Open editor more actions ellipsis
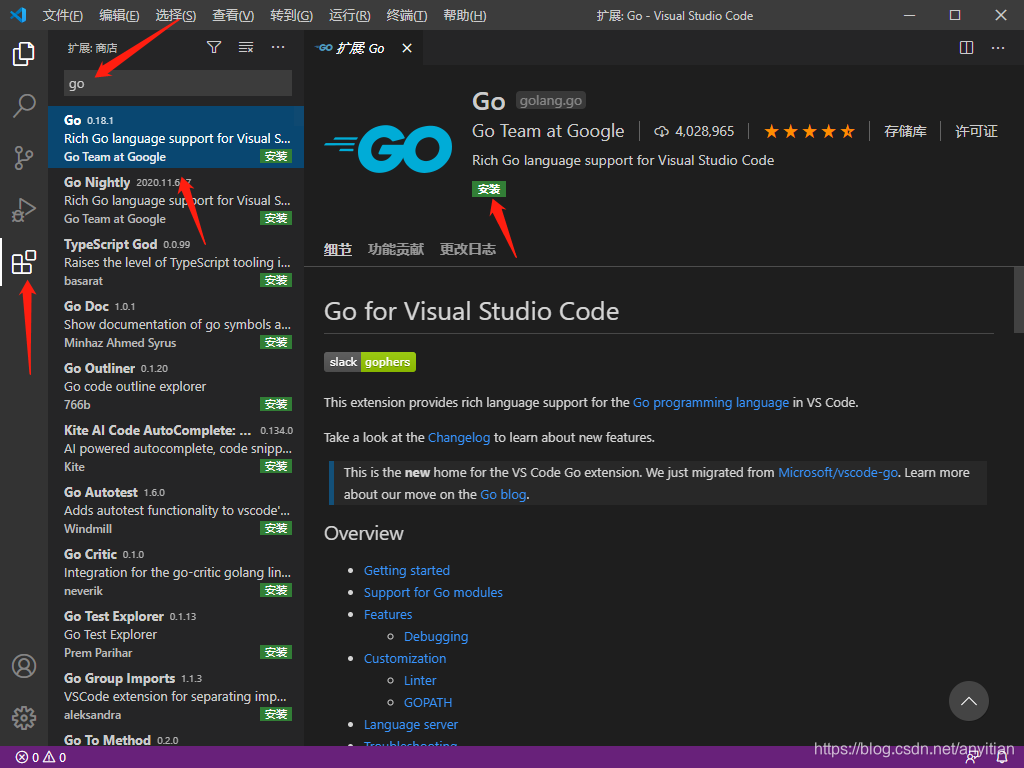This screenshot has width=1024, height=768. tap(998, 48)
